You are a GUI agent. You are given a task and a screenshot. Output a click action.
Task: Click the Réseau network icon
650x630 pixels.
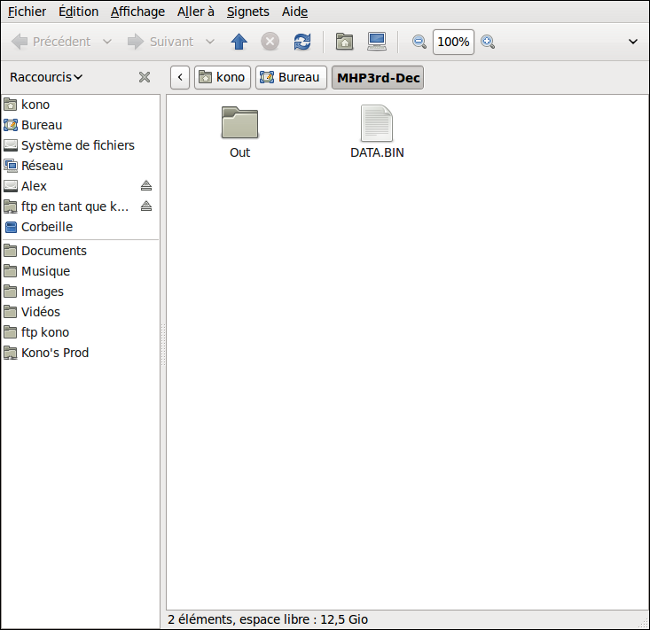(x=11, y=165)
